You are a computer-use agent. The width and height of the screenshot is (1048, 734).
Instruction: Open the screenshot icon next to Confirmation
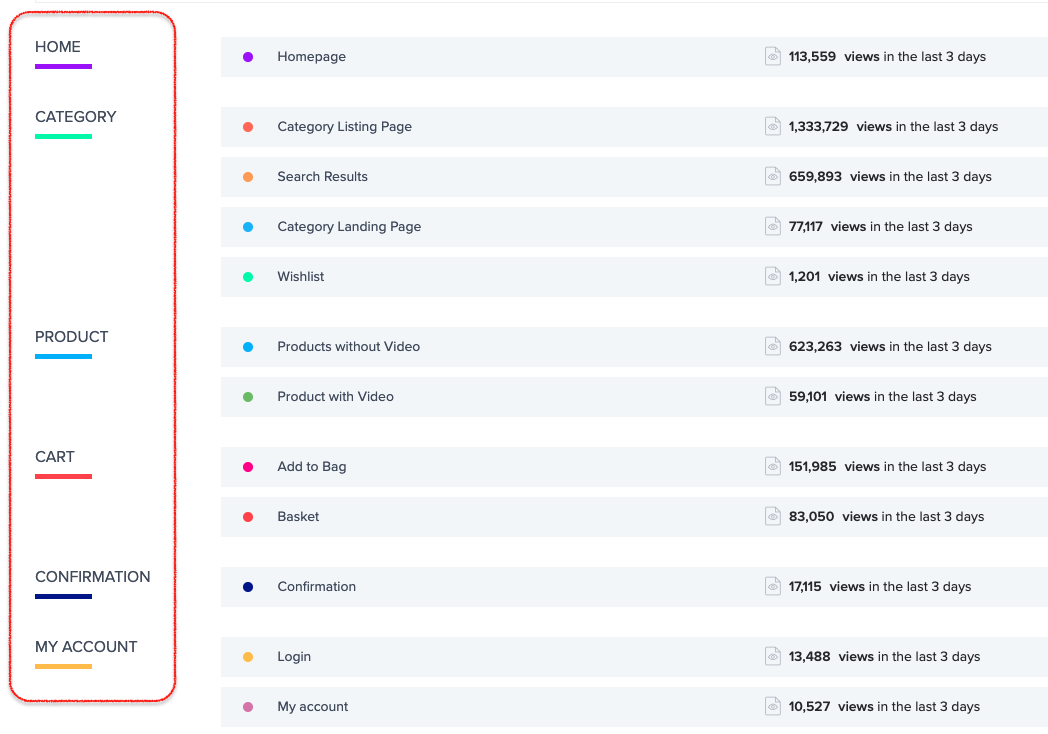[772, 586]
